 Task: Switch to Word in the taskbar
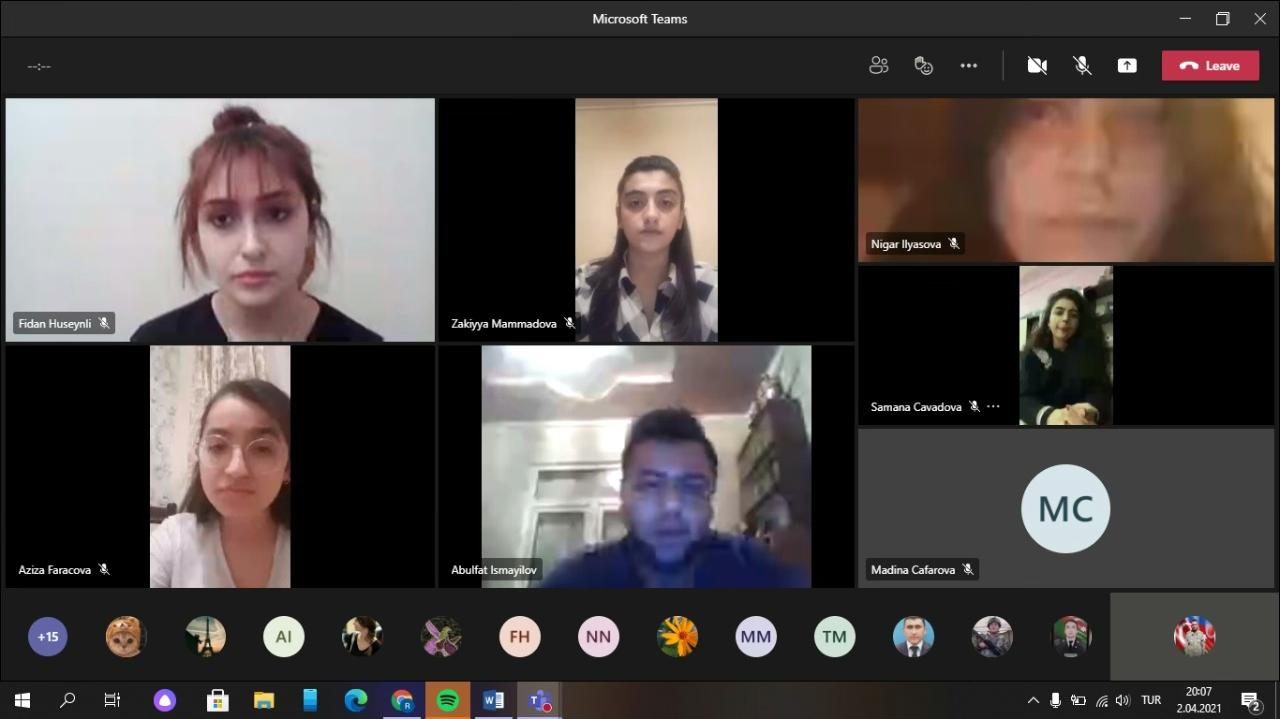(493, 701)
